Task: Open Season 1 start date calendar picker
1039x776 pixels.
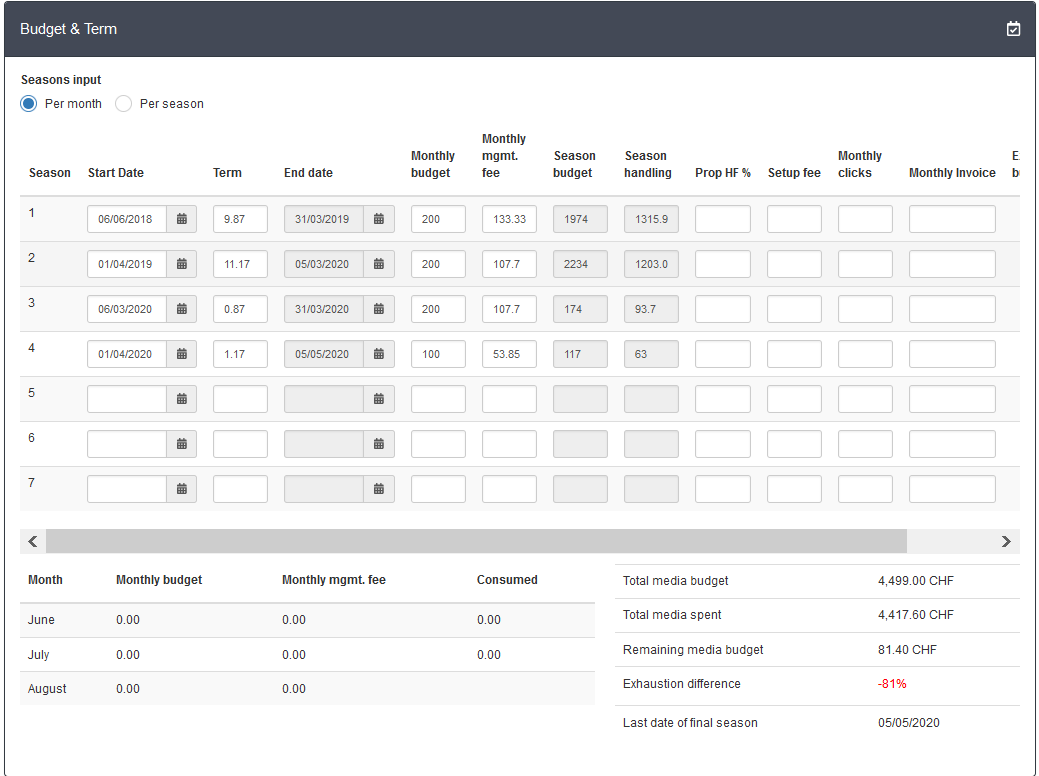Action: 182,219
